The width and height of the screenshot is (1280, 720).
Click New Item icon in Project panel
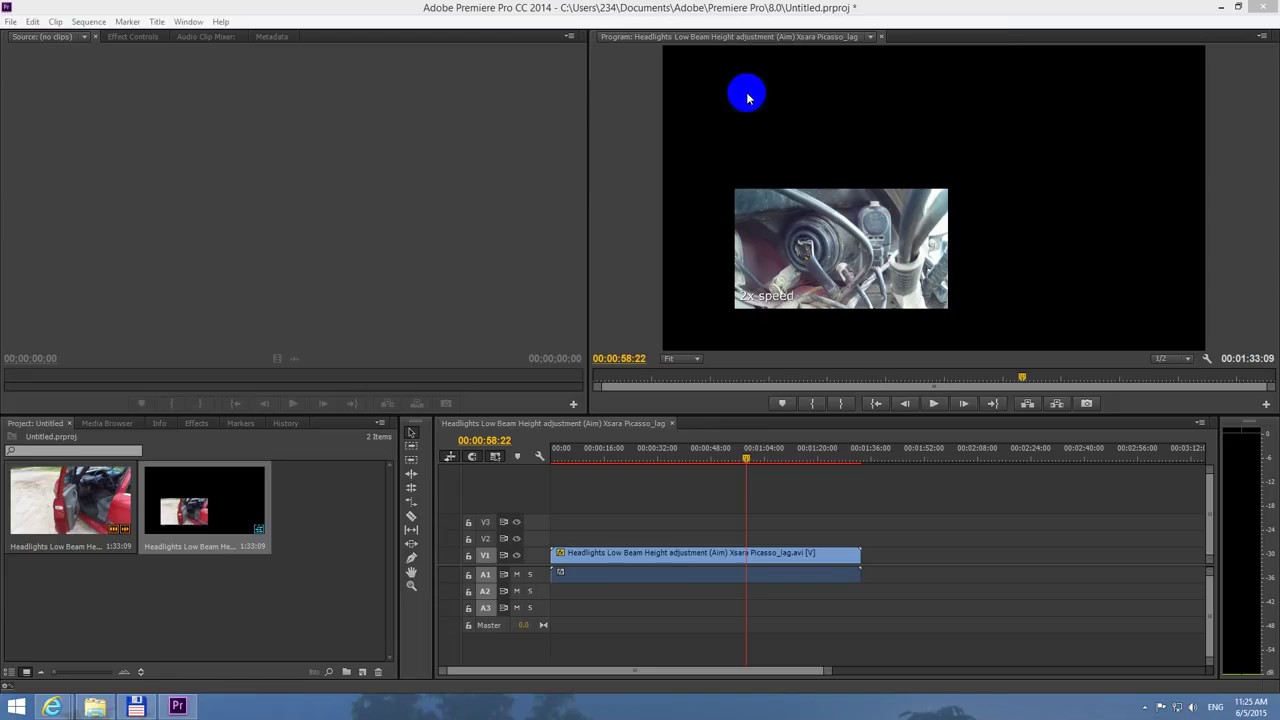coord(362,672)
